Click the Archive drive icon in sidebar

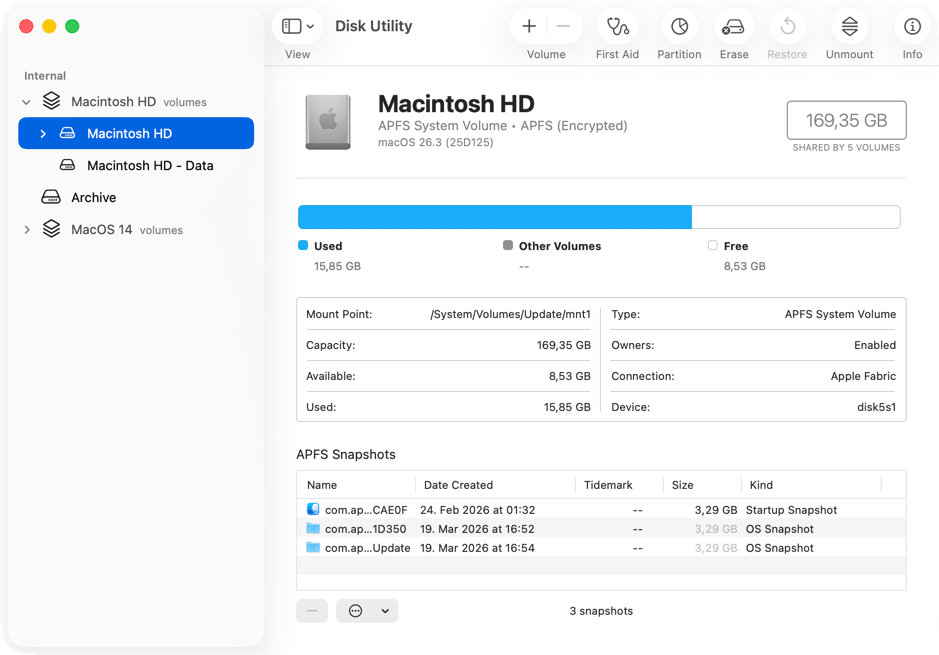(x=51, y=197)
